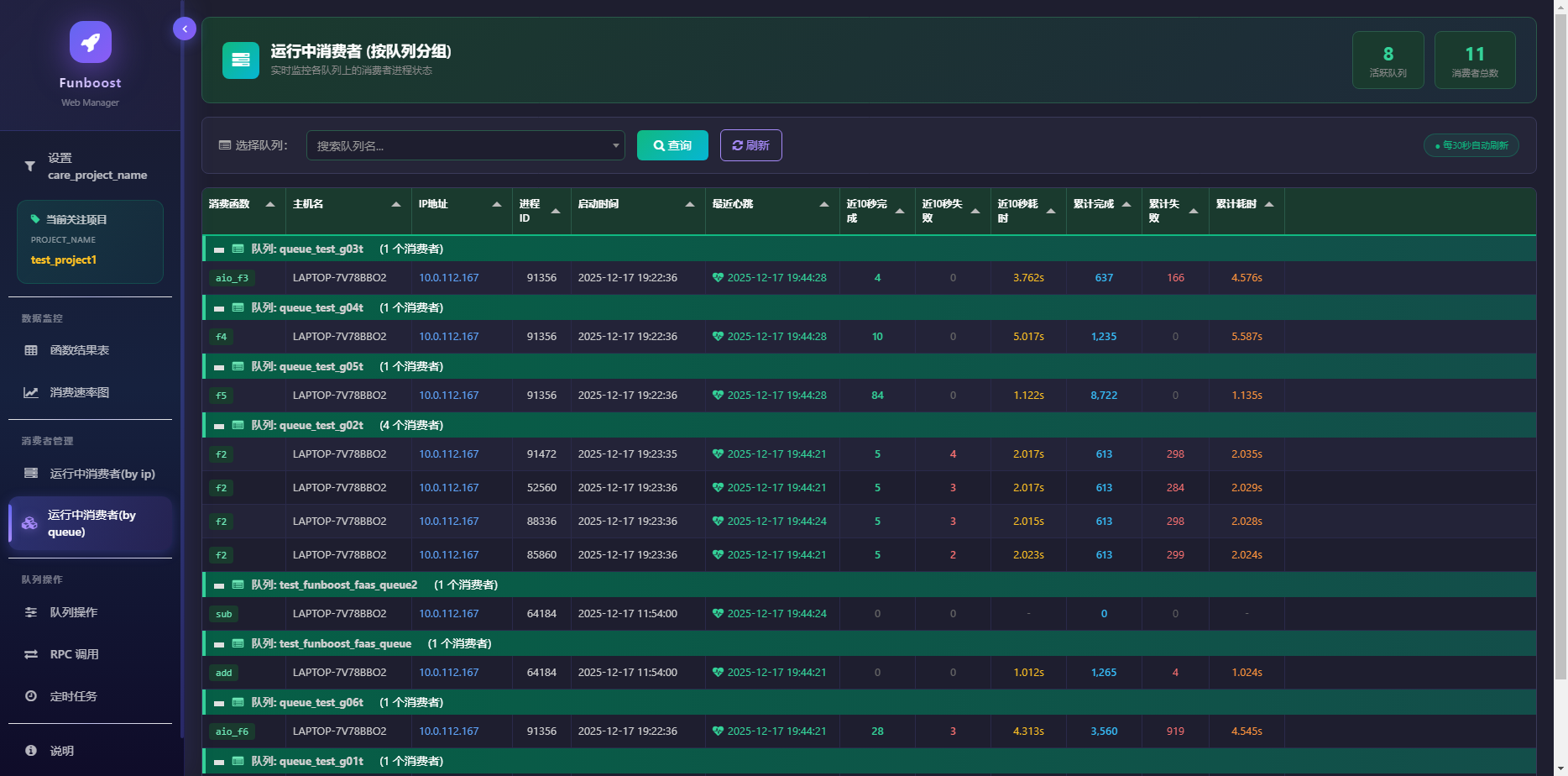Screen dimensions: 1568x776
Task: Collapse the test_funboost_faas_queue group
Action: (219, 644)
